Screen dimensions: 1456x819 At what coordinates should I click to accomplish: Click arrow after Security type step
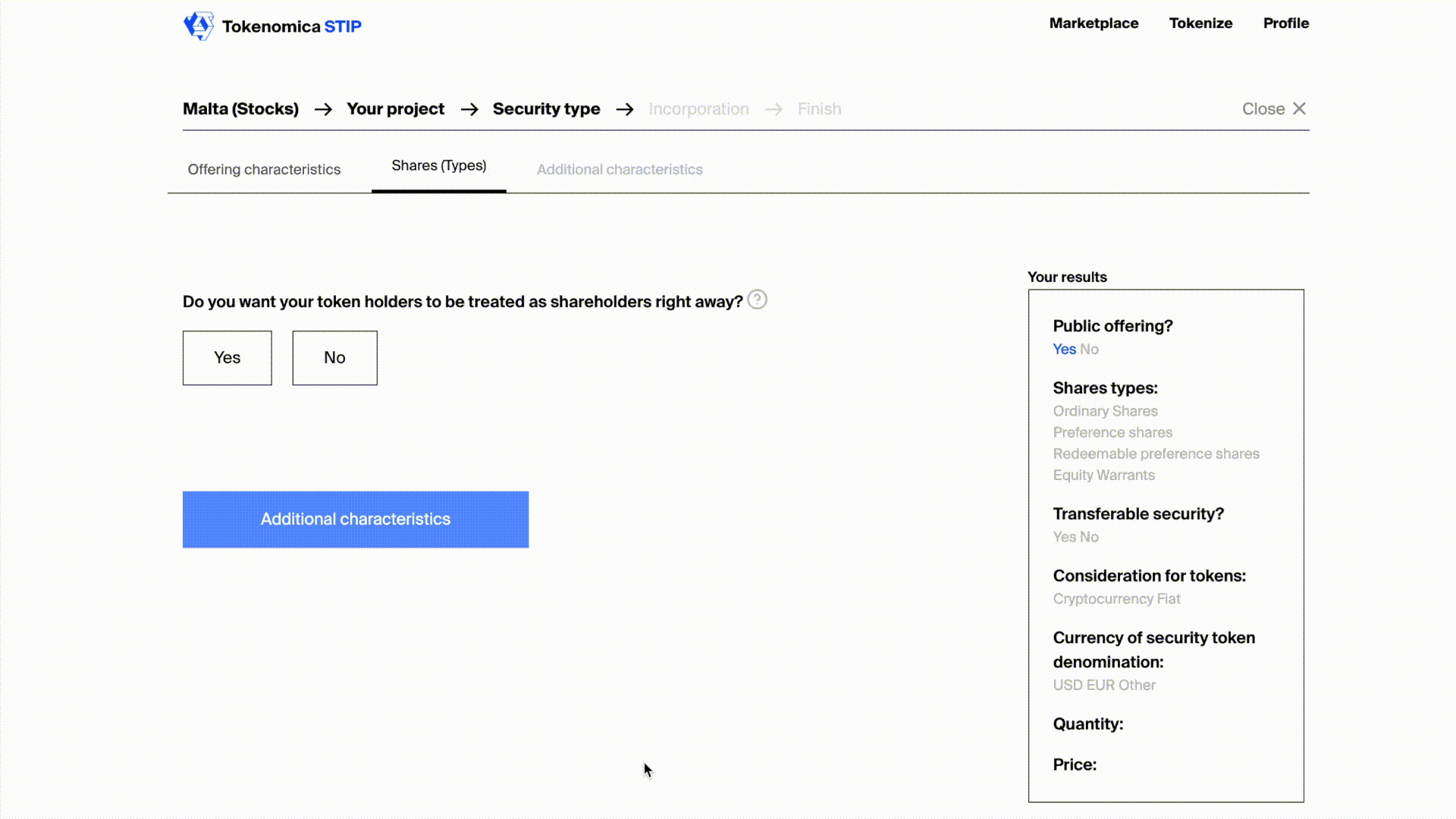625,109
